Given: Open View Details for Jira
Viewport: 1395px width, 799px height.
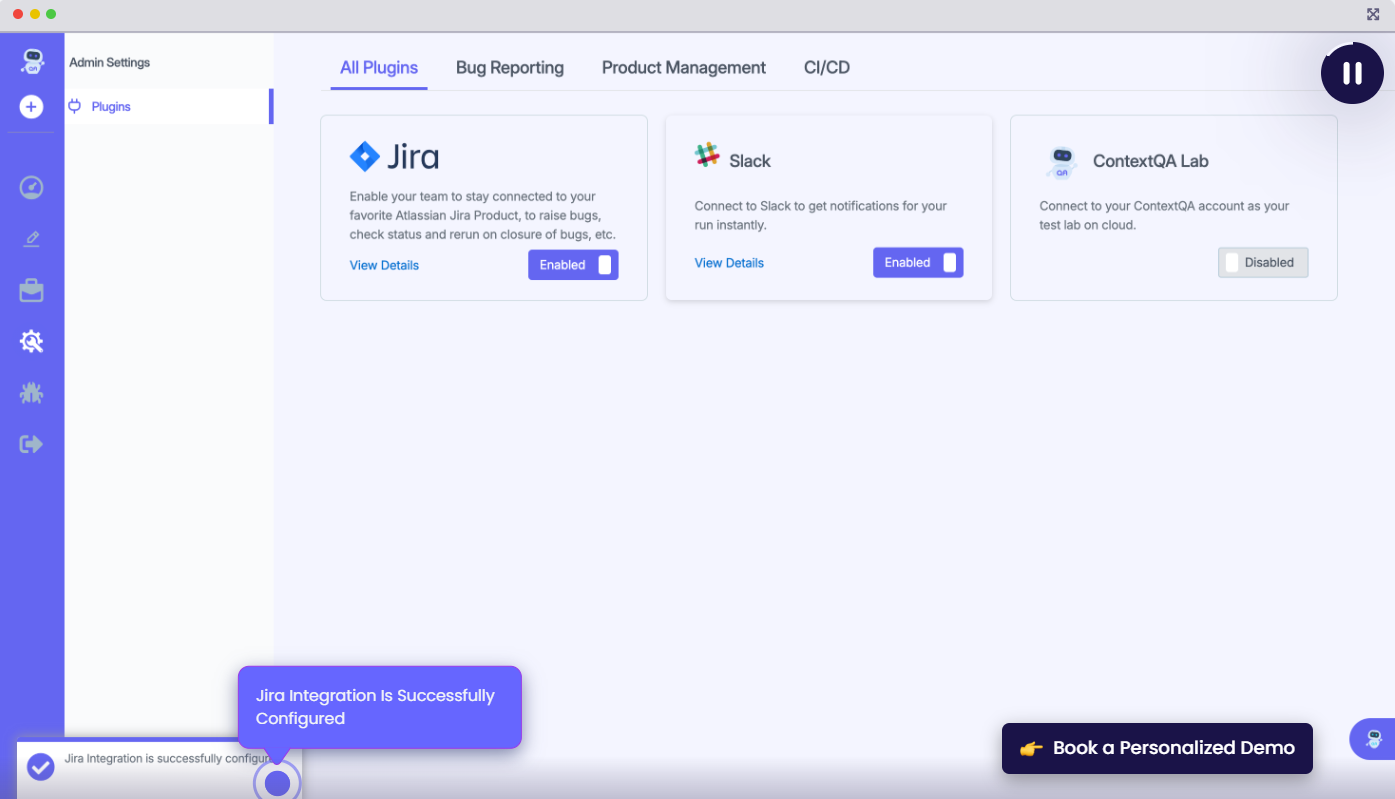Looking at the screenshot, I should point(384,265).
